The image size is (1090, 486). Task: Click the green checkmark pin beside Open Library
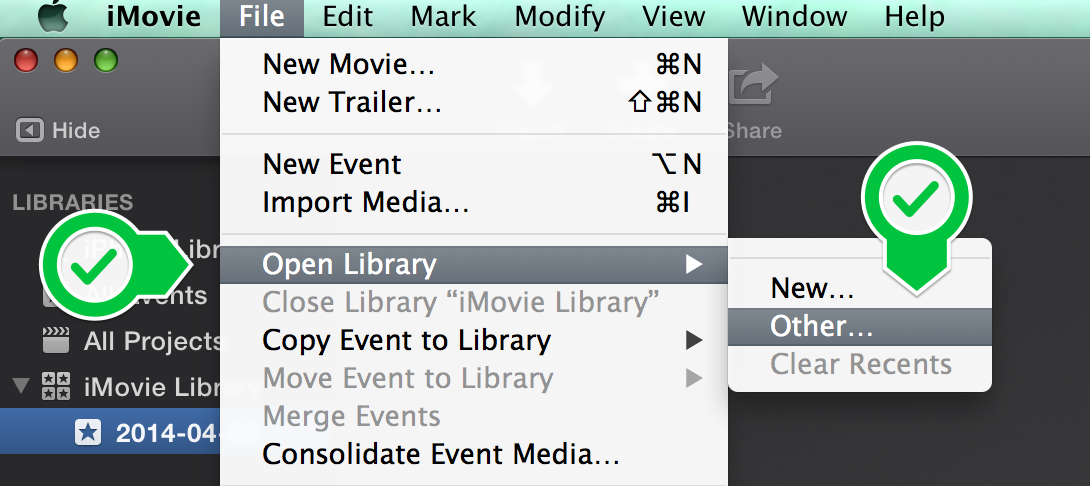(115, 265)
